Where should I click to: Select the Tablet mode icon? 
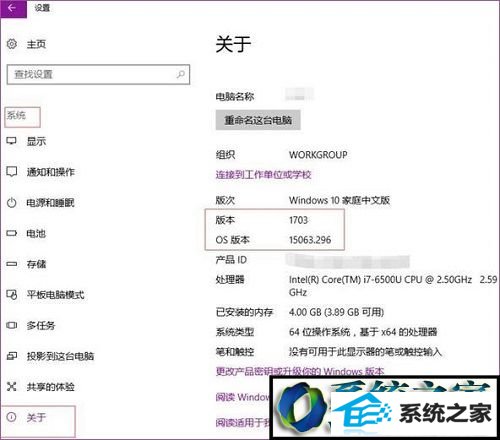point(12,295)
